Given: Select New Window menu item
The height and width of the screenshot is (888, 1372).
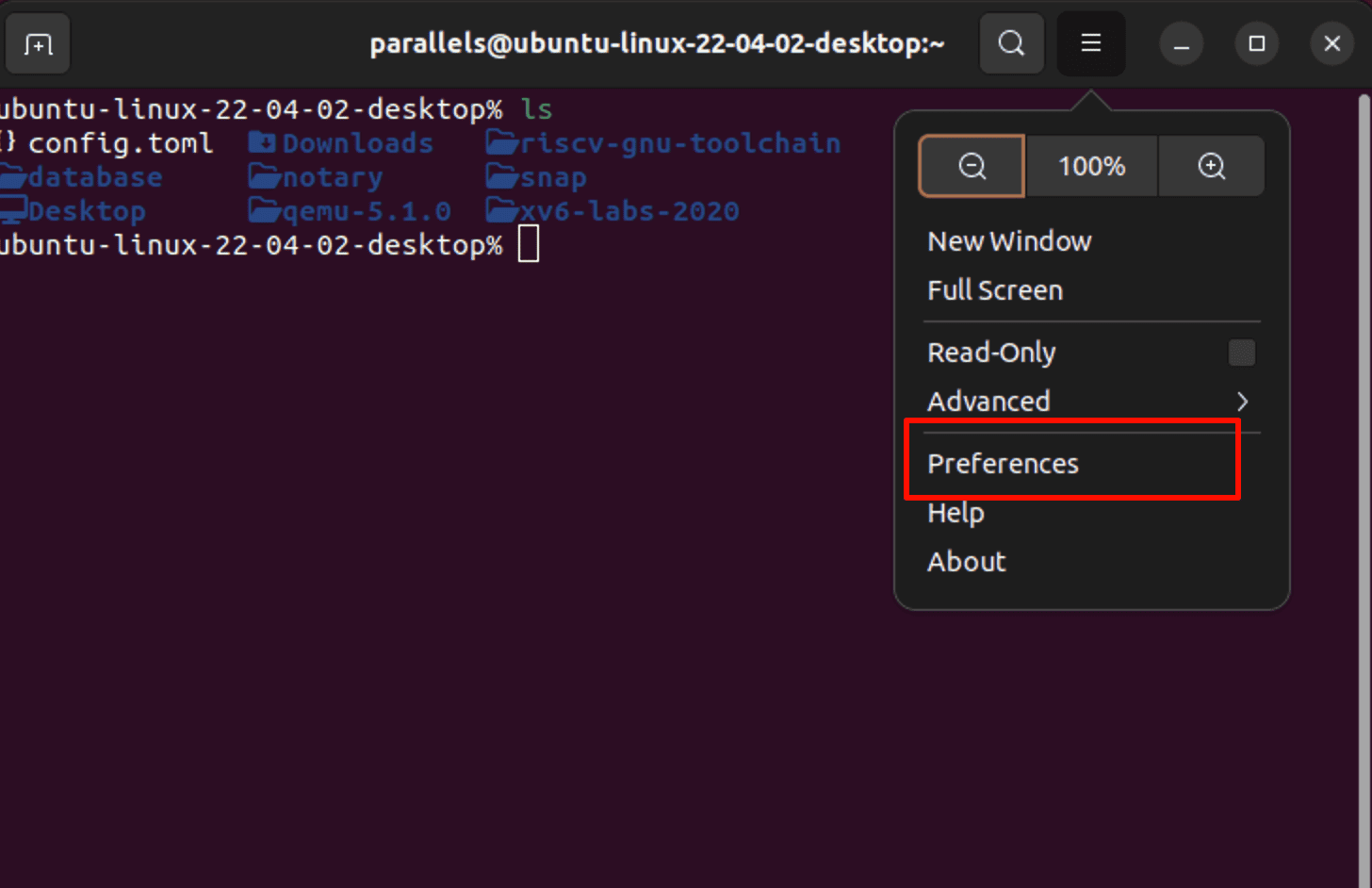Looking at the screenshot, I should (1009, 241).
